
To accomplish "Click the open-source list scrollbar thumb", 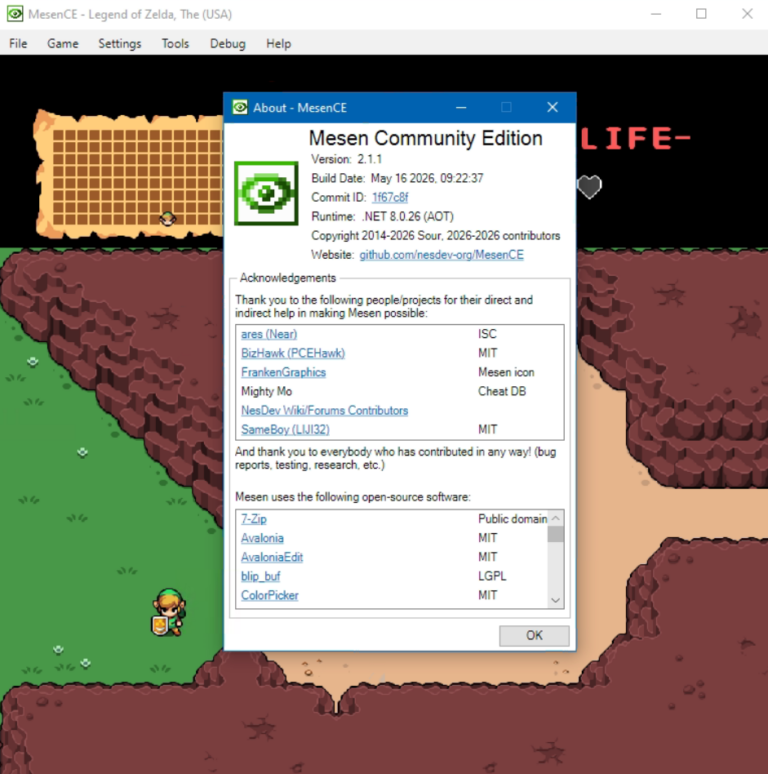I will [556, 534].
